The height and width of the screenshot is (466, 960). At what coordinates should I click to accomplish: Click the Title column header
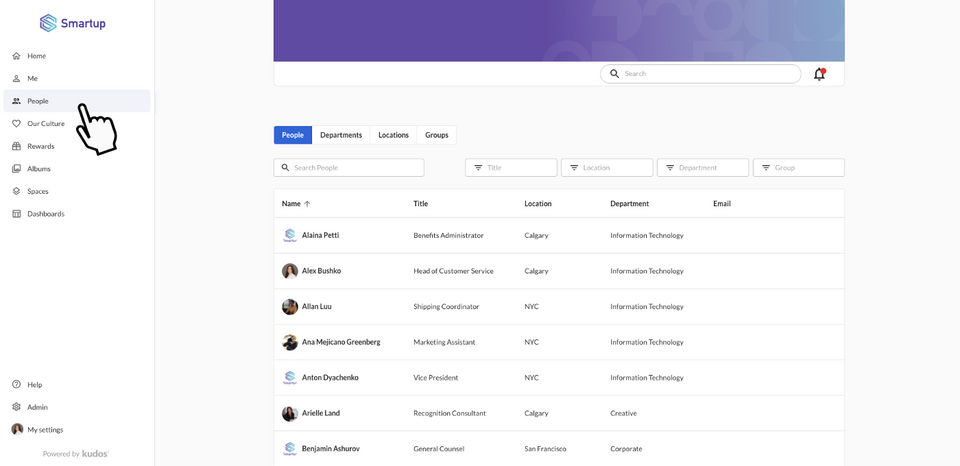click(421, 204)
